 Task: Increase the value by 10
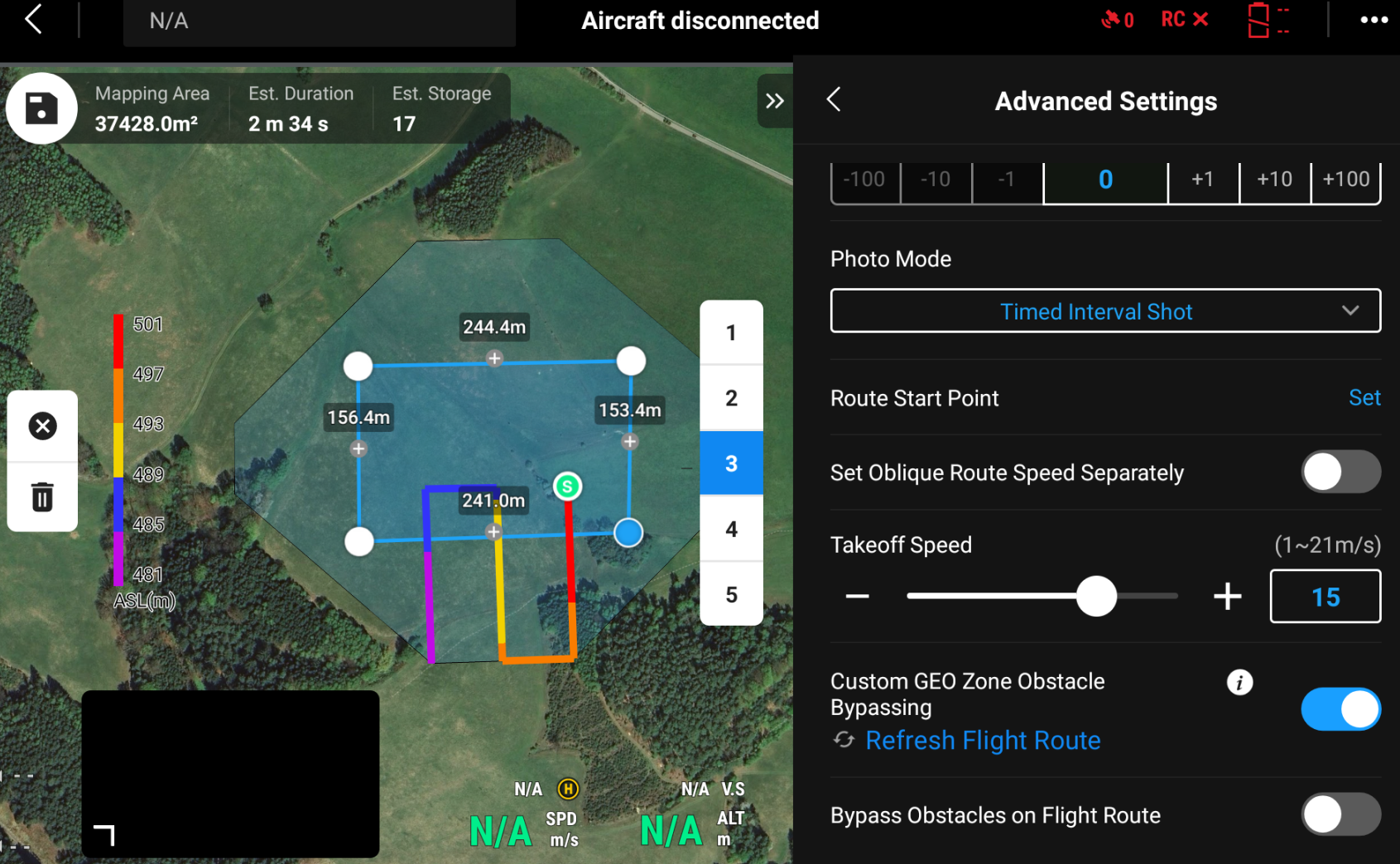click(1275, 180)
